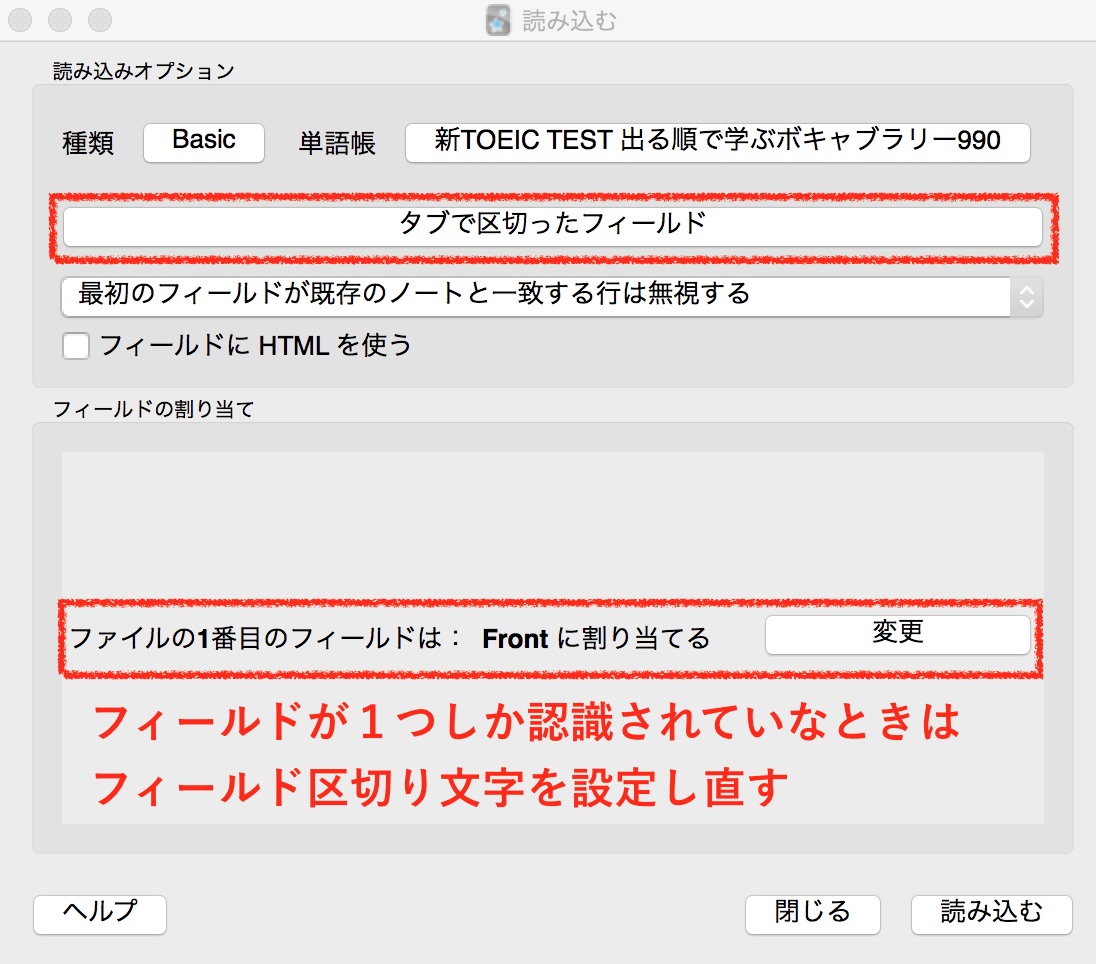1096x964 pixels.
Task: Click the ファイルの1番目のフィールドは label text
Action: tap(265, 638)
